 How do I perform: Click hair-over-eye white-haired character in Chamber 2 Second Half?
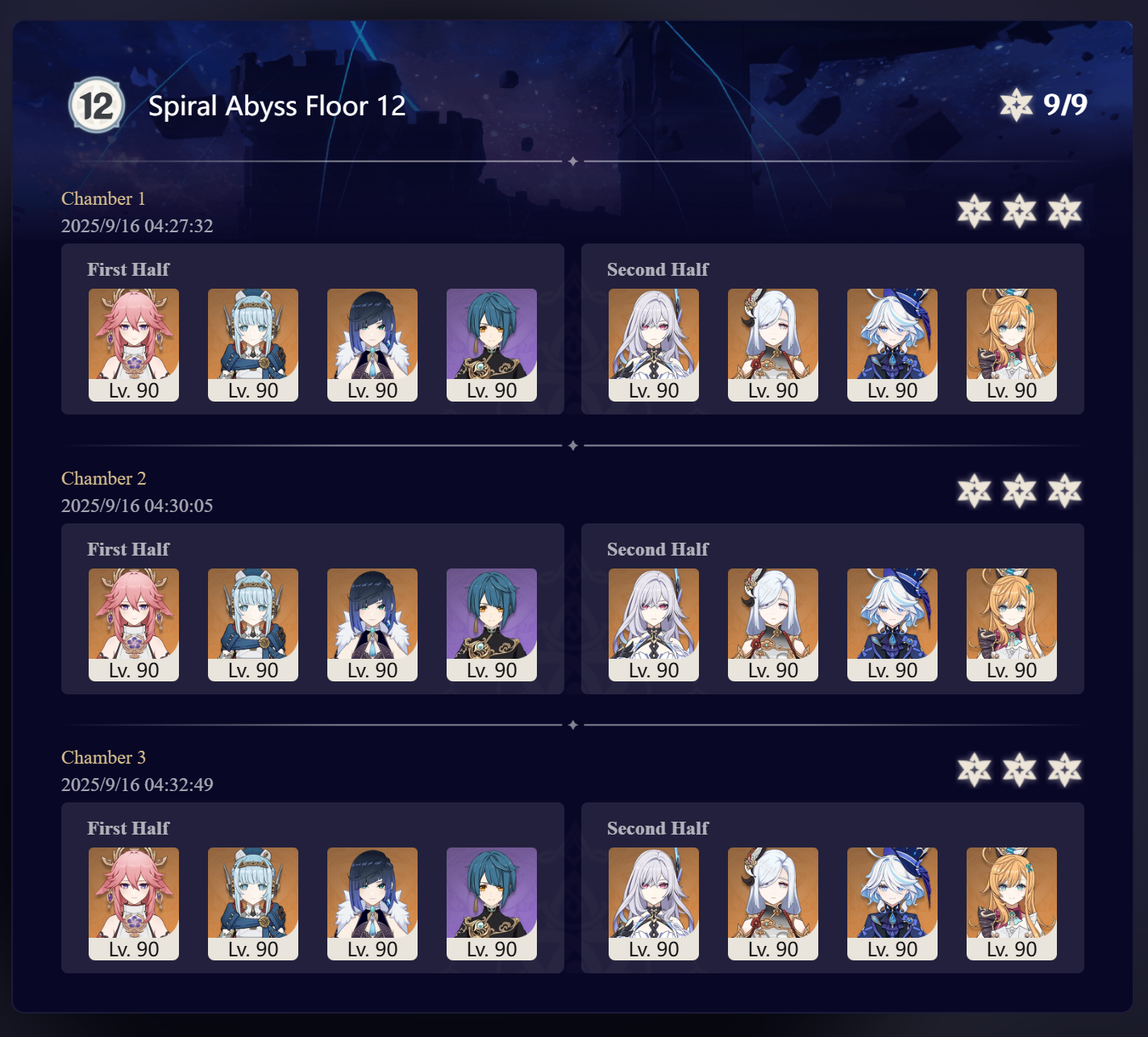773,625
